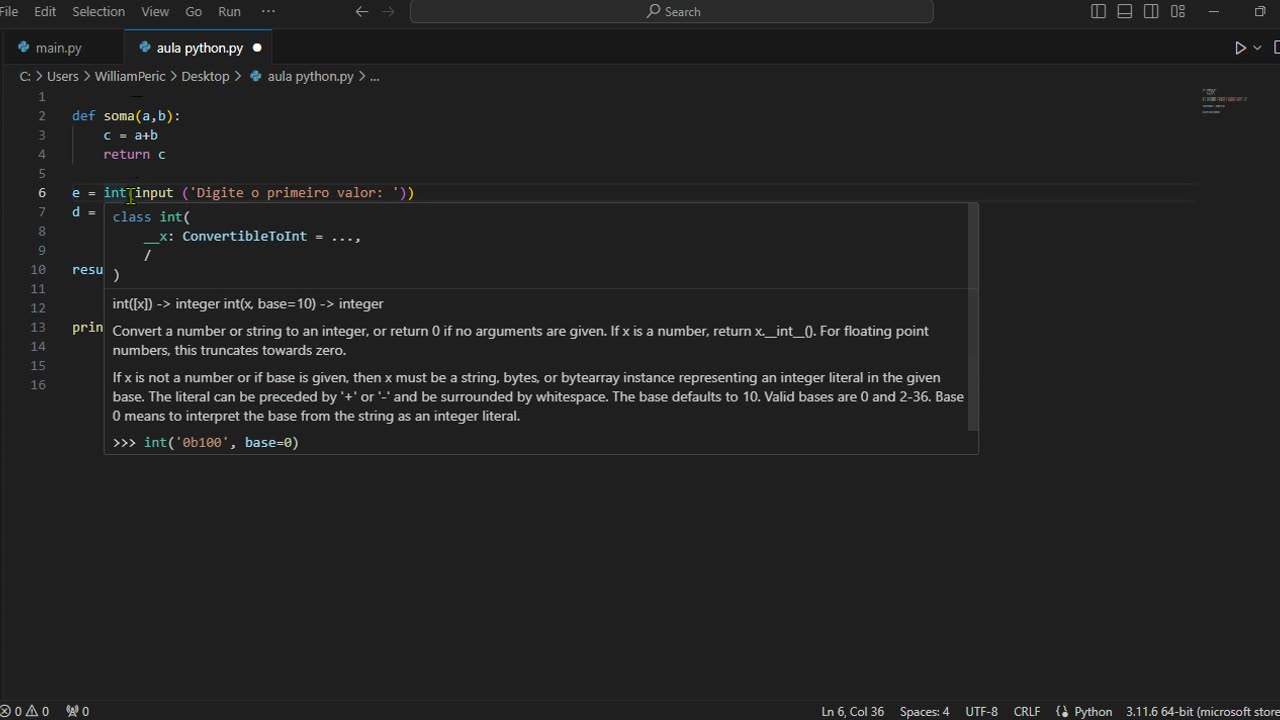The height and width of the screenshot is (720, 1280).
Task: Click the int keyword on line 6
Action: point(115,193)
